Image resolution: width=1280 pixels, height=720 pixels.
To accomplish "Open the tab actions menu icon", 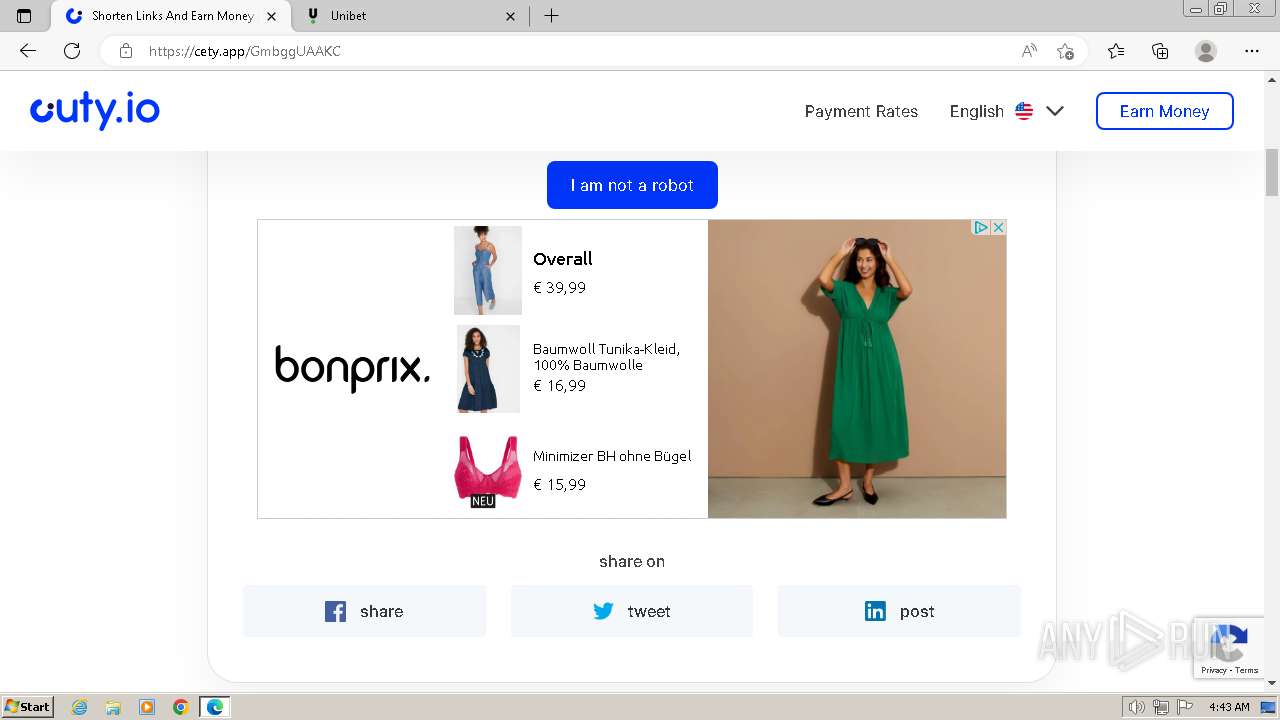I will [x=24, y=16].
